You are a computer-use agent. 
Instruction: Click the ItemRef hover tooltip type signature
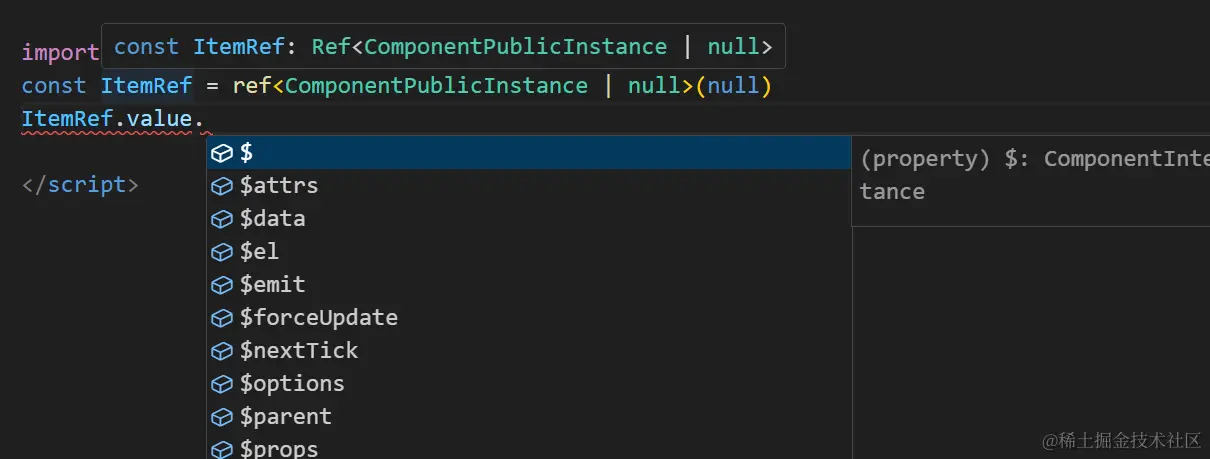click(x=443, y=46)
